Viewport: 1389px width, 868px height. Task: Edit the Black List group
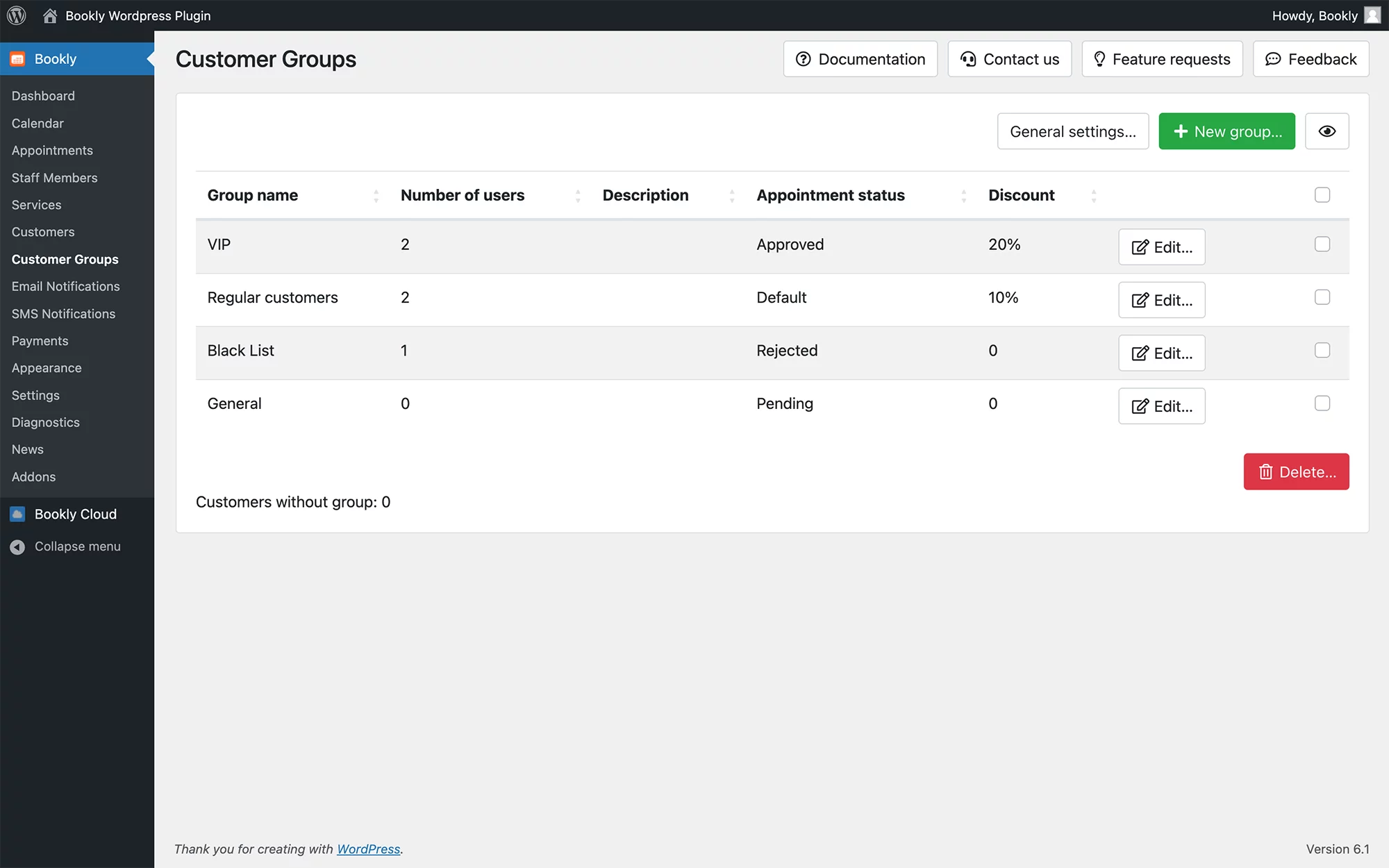[1161, 353]
